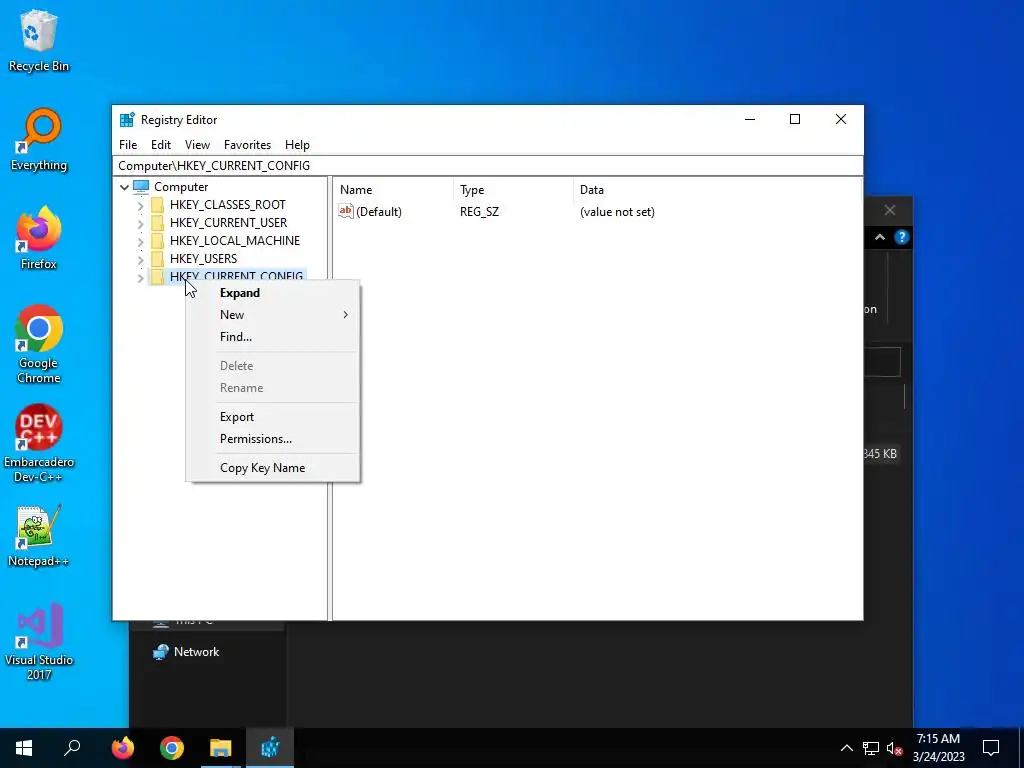1024x768 pixels.
Task: Click the (Default) string value icon
Action: point(345,211)
